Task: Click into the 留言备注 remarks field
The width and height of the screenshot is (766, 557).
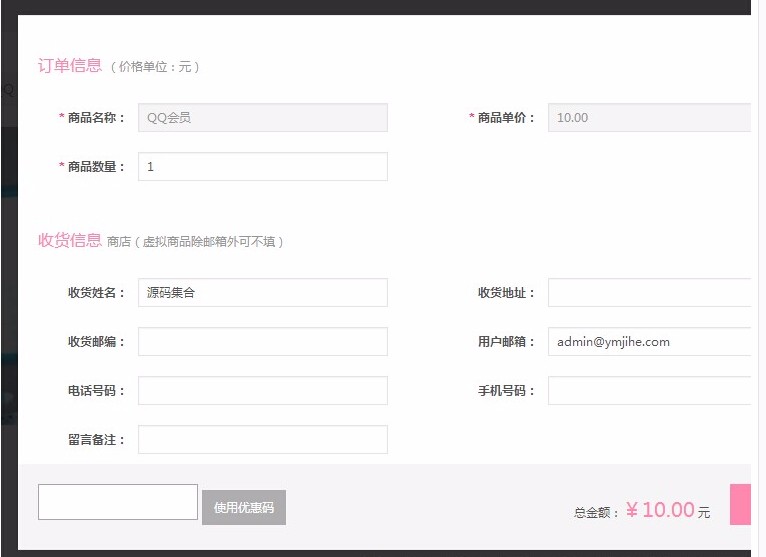Action: tap(263, 439)
